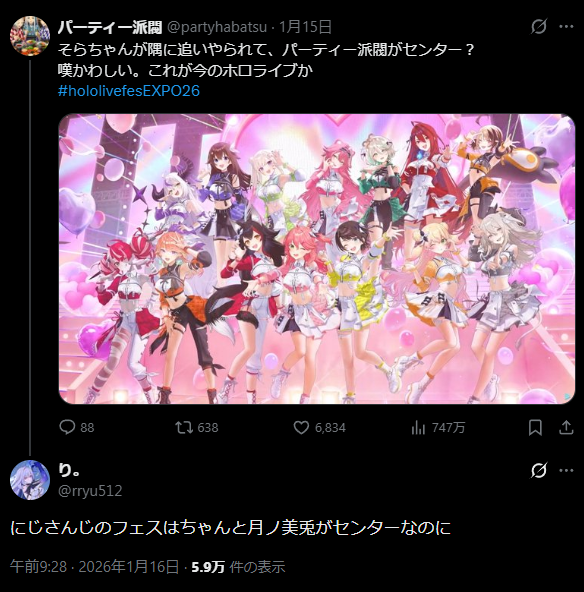Screen dimensions: 584x592
Task: Open り。display name
Action: click(x=69, y=470)
